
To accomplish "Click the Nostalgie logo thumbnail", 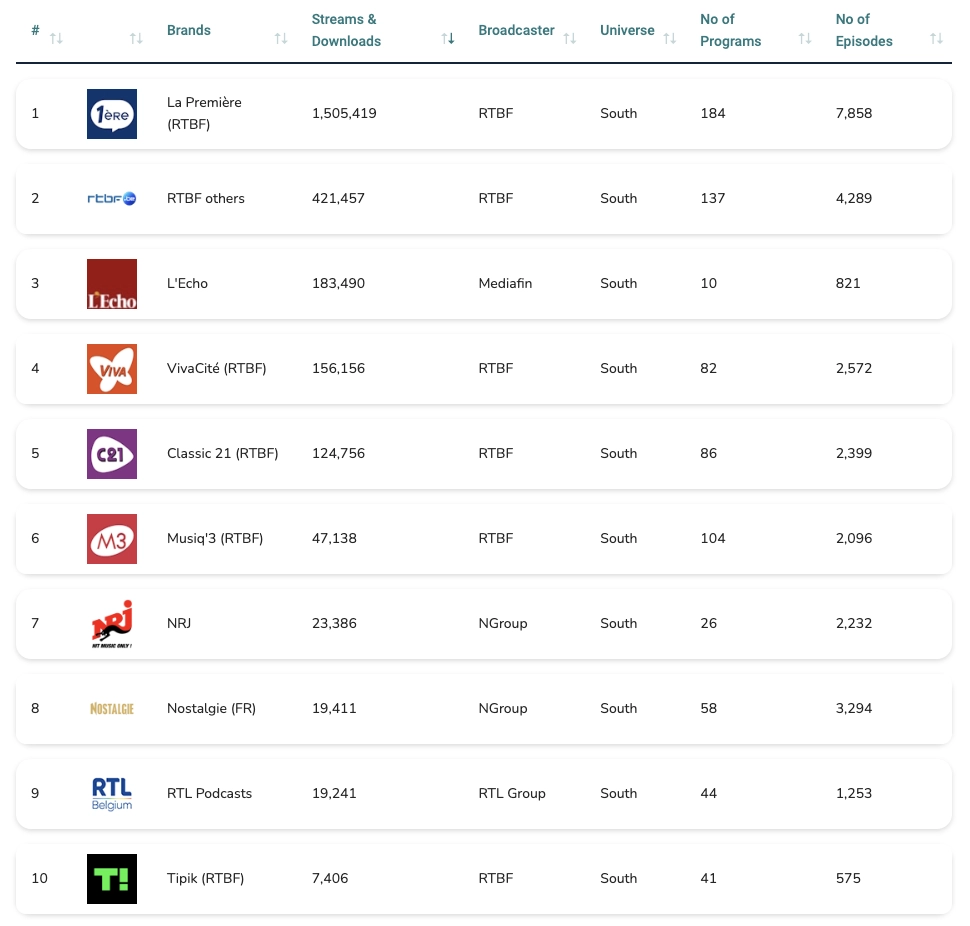I will 111,709.
